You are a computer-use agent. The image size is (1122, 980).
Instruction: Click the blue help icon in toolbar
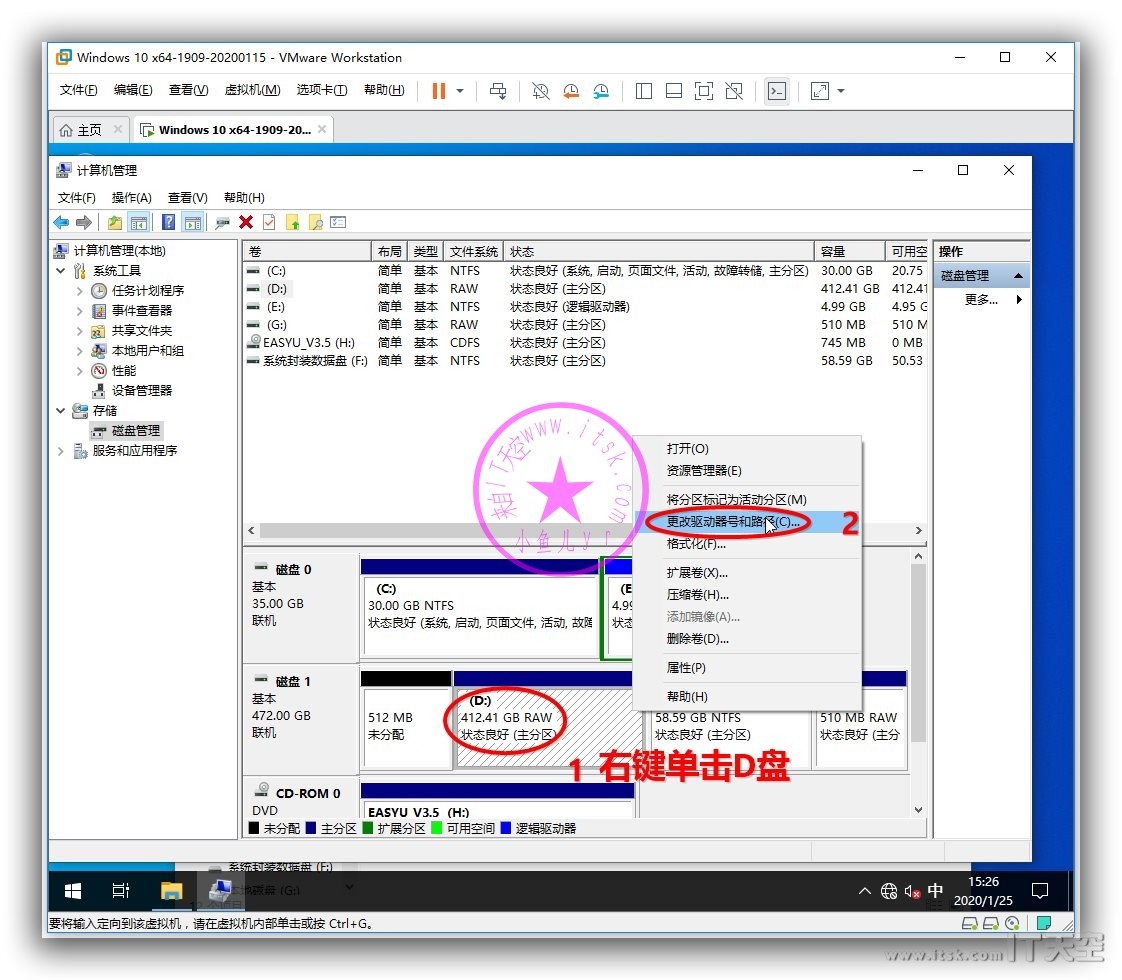[168, 222]
